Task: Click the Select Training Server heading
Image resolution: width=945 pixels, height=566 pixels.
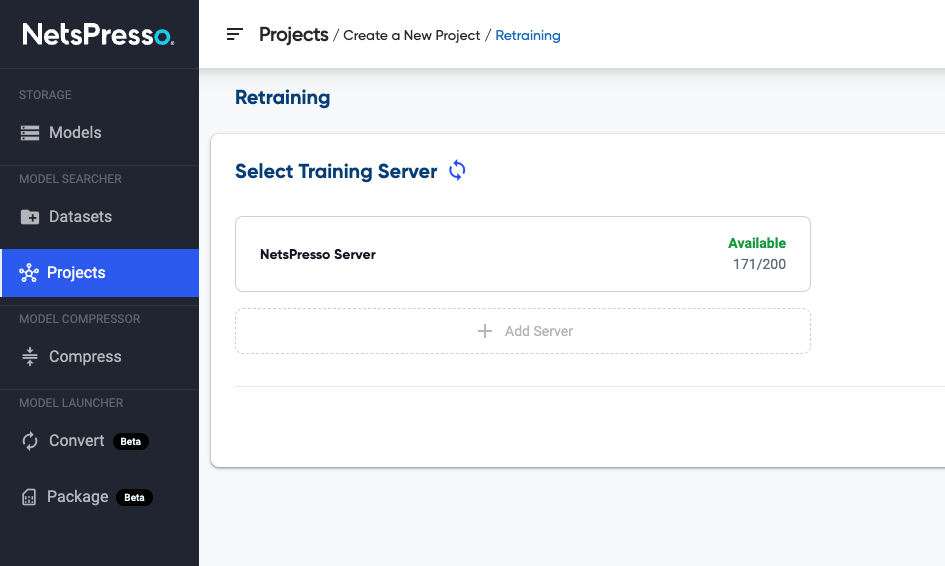Action: [x=336, y=171]
